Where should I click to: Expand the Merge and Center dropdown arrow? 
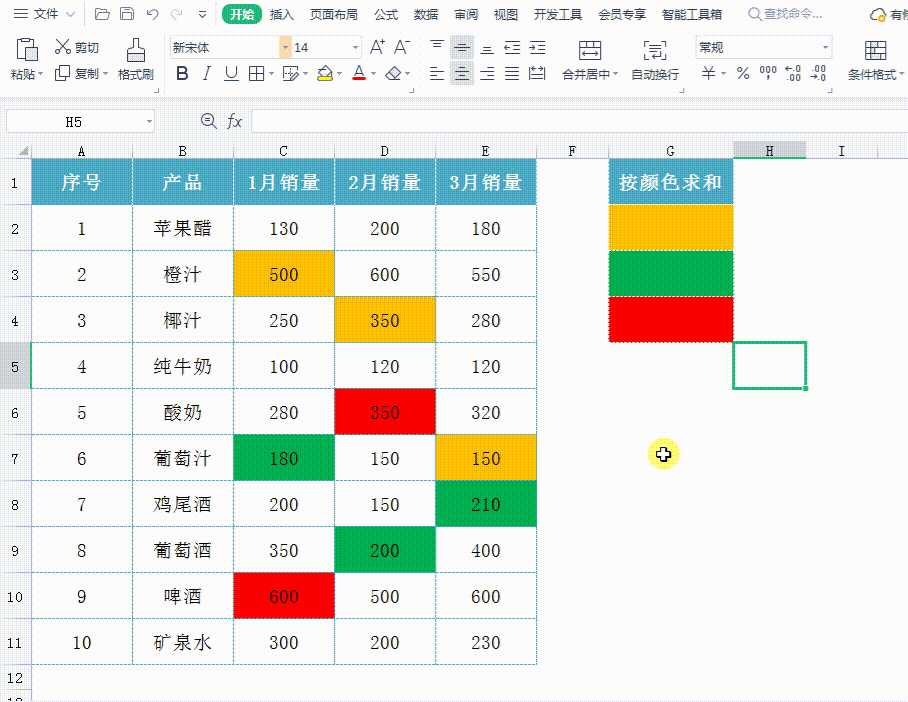pos(615,74)
